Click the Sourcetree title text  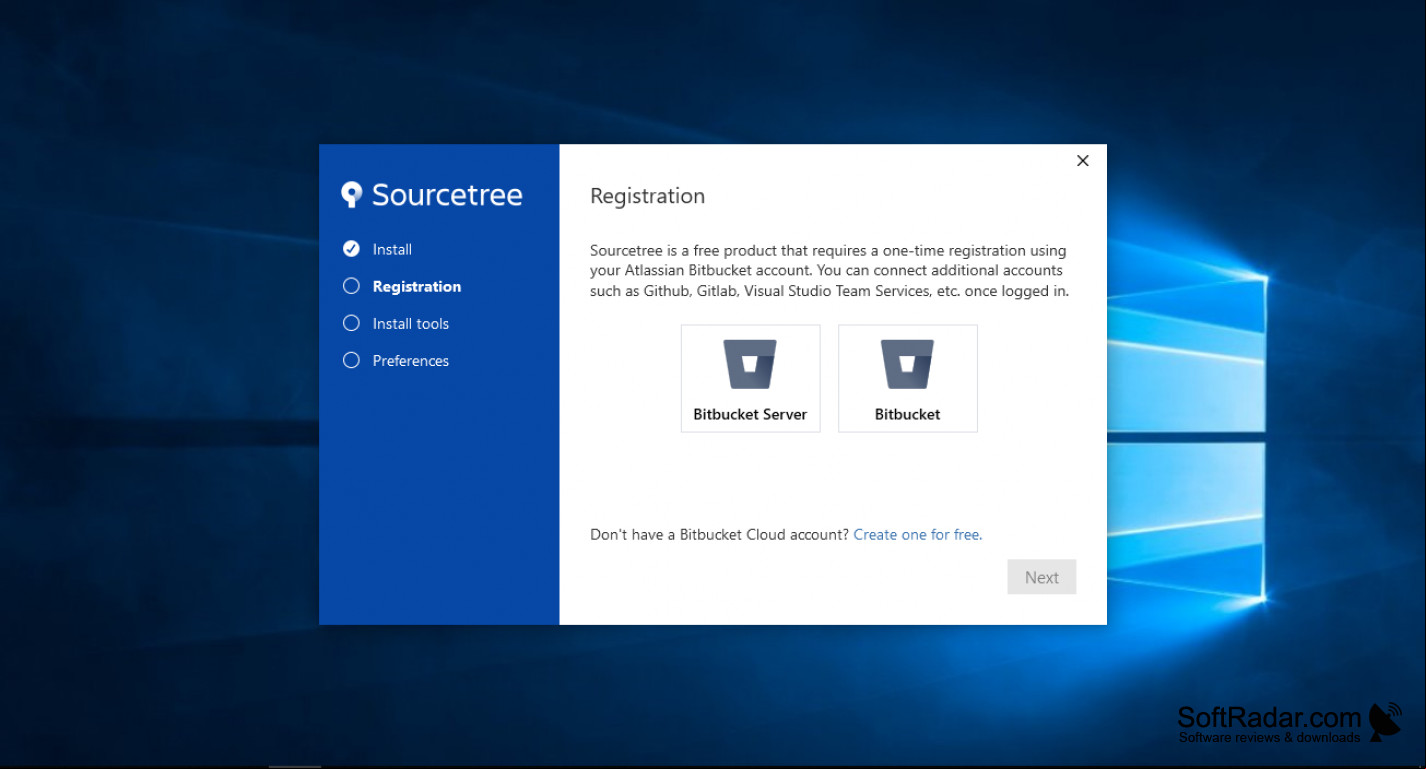tap(447, 195)
